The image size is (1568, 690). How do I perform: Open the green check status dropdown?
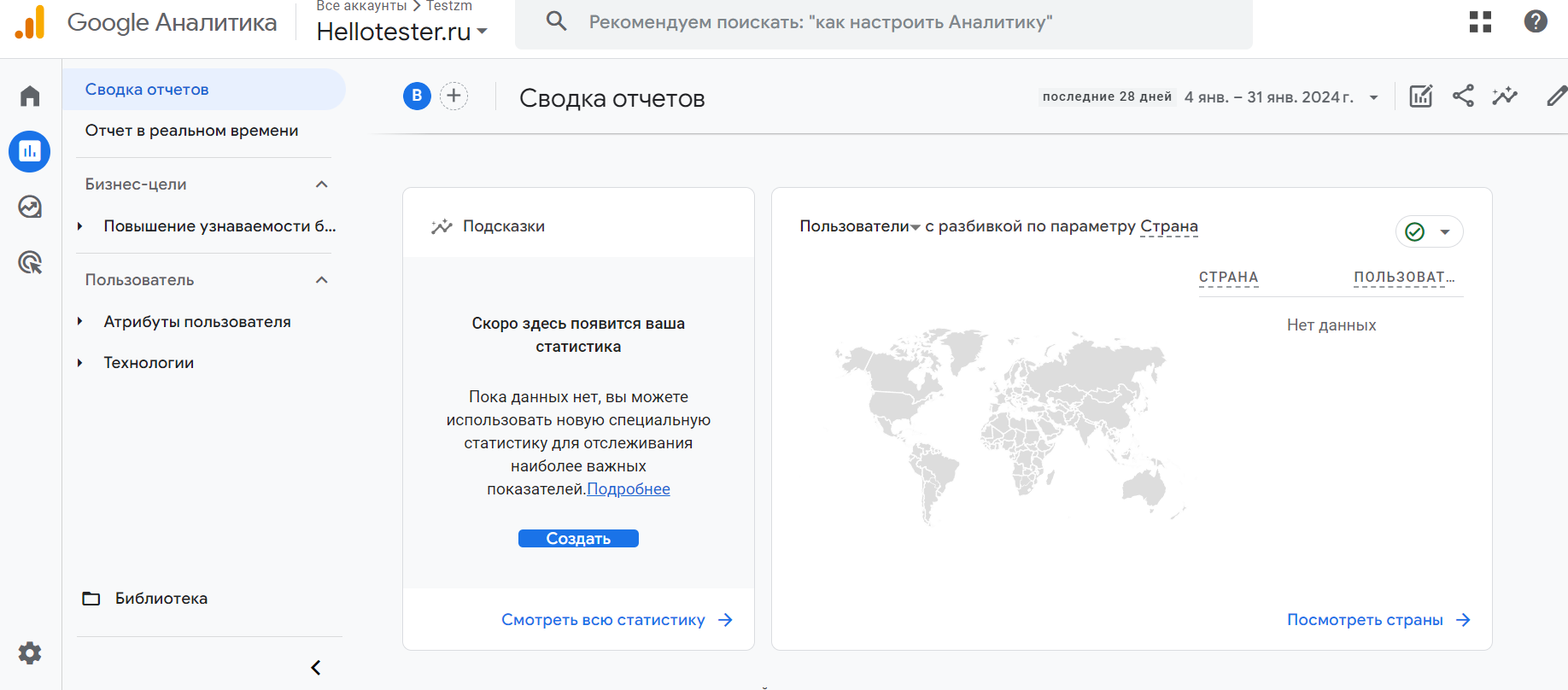pos(1430,231)
